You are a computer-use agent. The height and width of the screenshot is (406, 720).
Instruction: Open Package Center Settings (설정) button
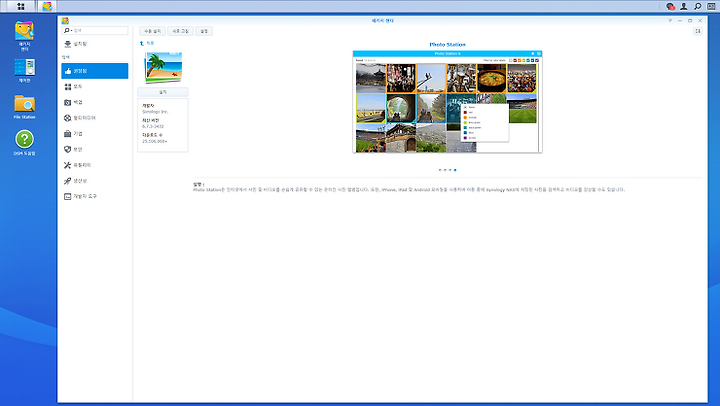click(x=204, y=31)
